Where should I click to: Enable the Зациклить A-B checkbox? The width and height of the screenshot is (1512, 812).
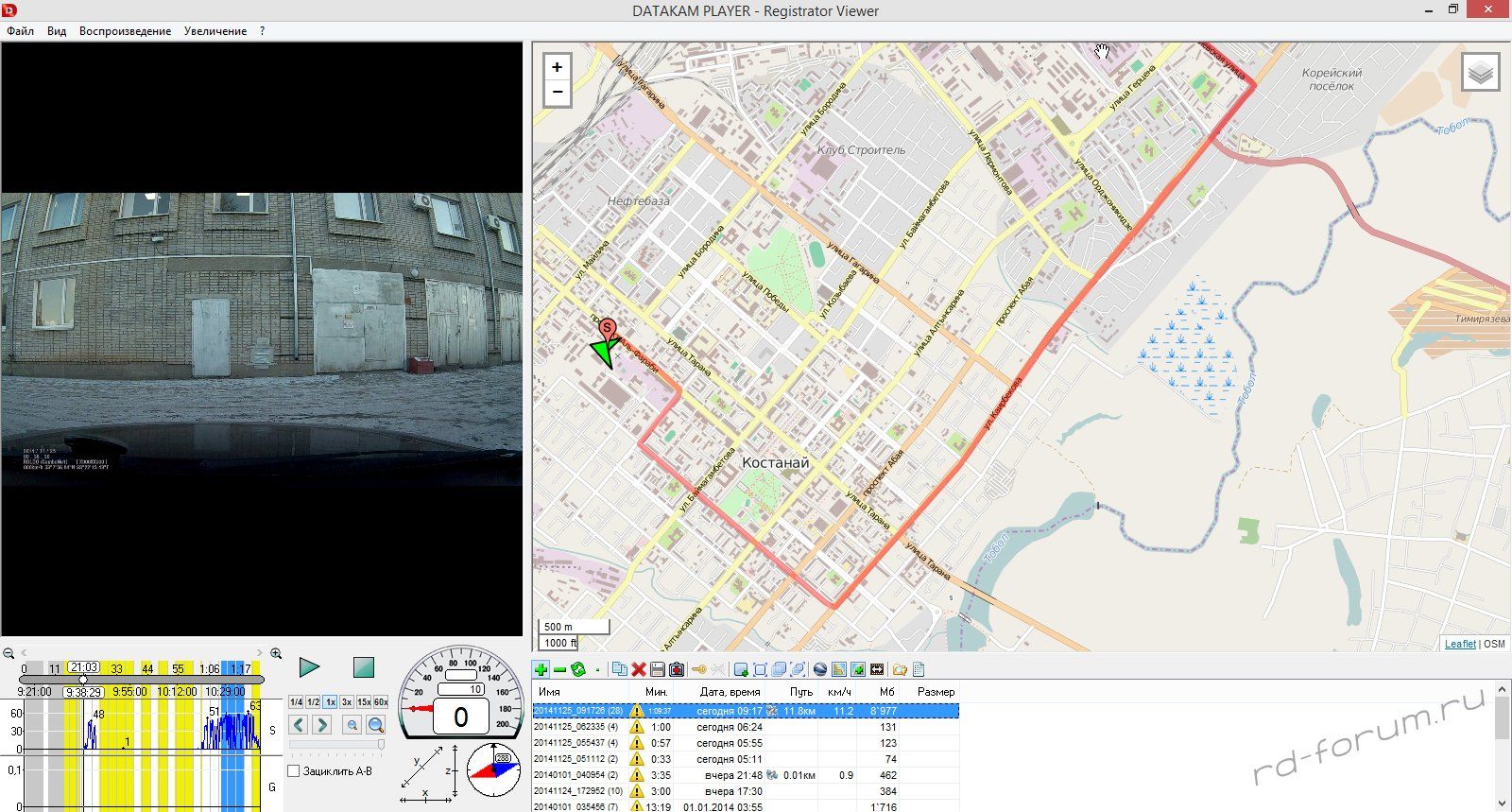[294, 771]
